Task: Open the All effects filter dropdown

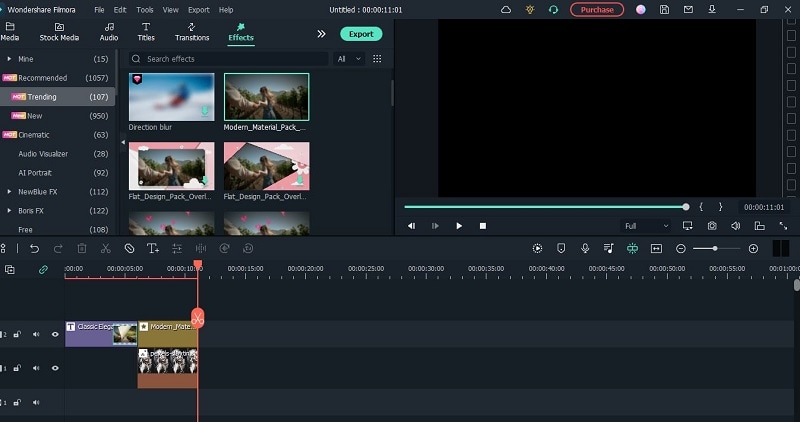Action: tap(349, 59)
